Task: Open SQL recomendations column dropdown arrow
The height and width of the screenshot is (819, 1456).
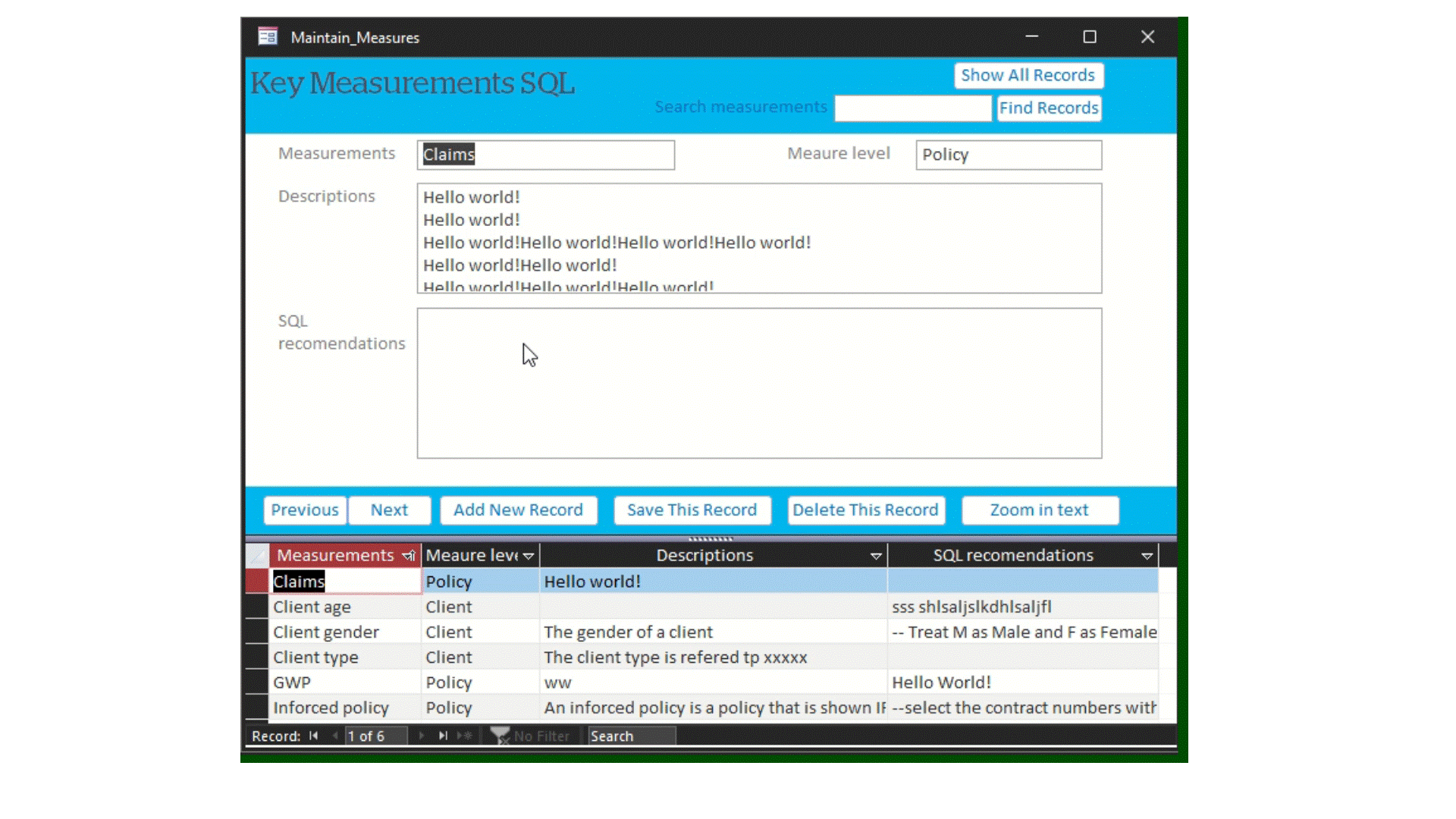Action: point(1147,556)
